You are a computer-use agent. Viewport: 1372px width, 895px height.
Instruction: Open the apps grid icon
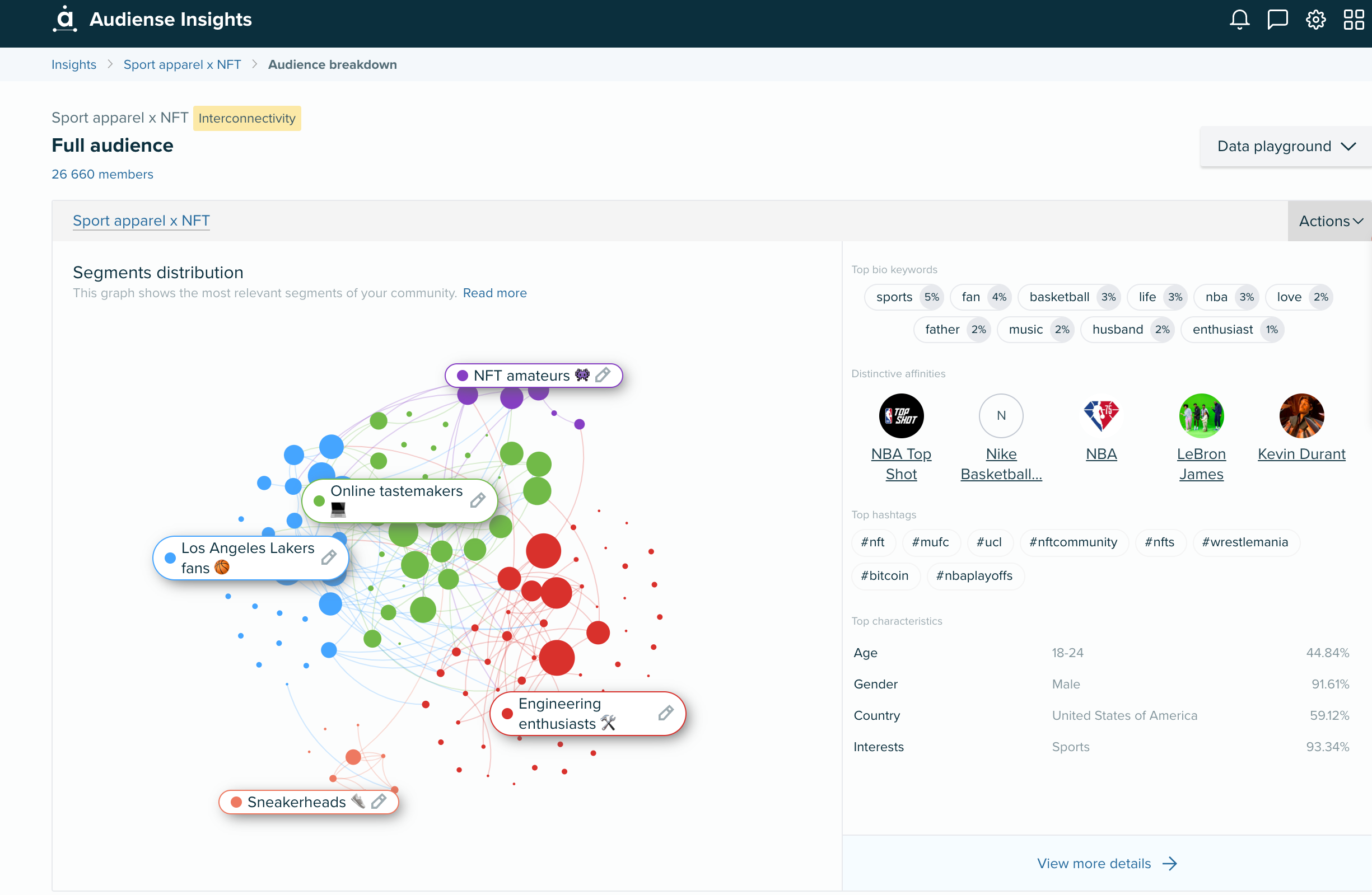1353,20
